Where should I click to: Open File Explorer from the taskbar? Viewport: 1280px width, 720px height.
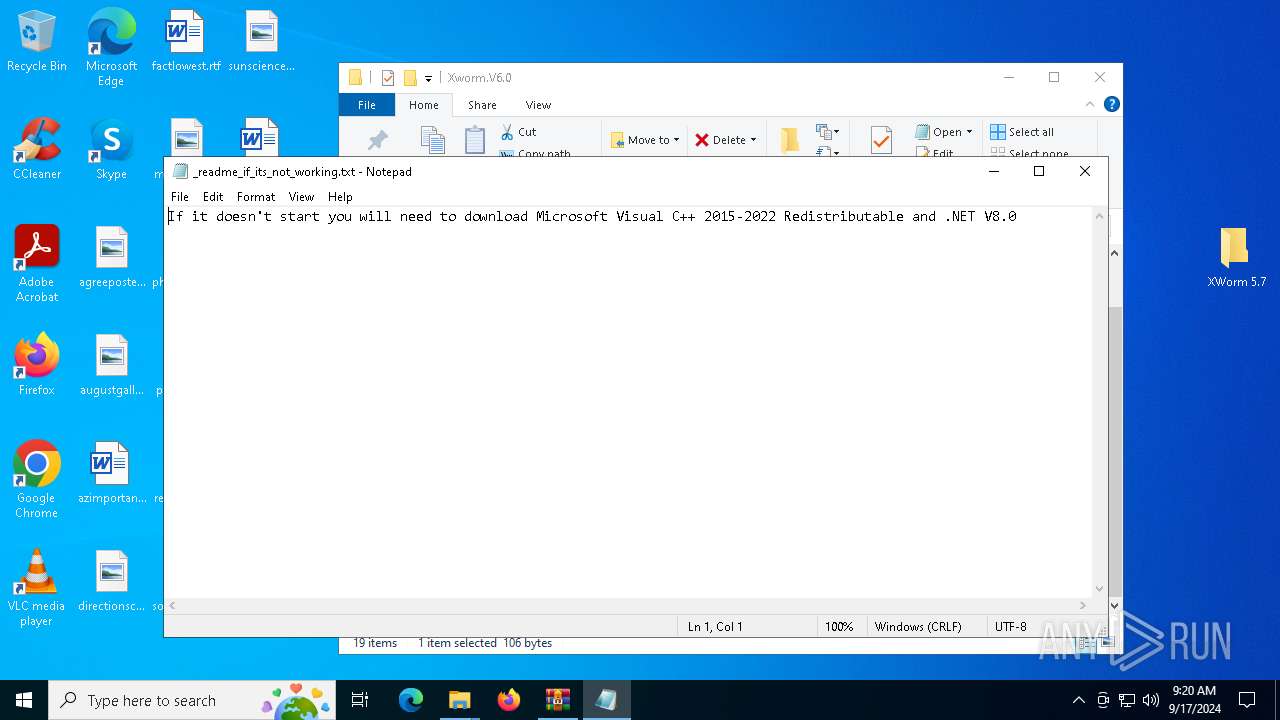coord(459,700)
